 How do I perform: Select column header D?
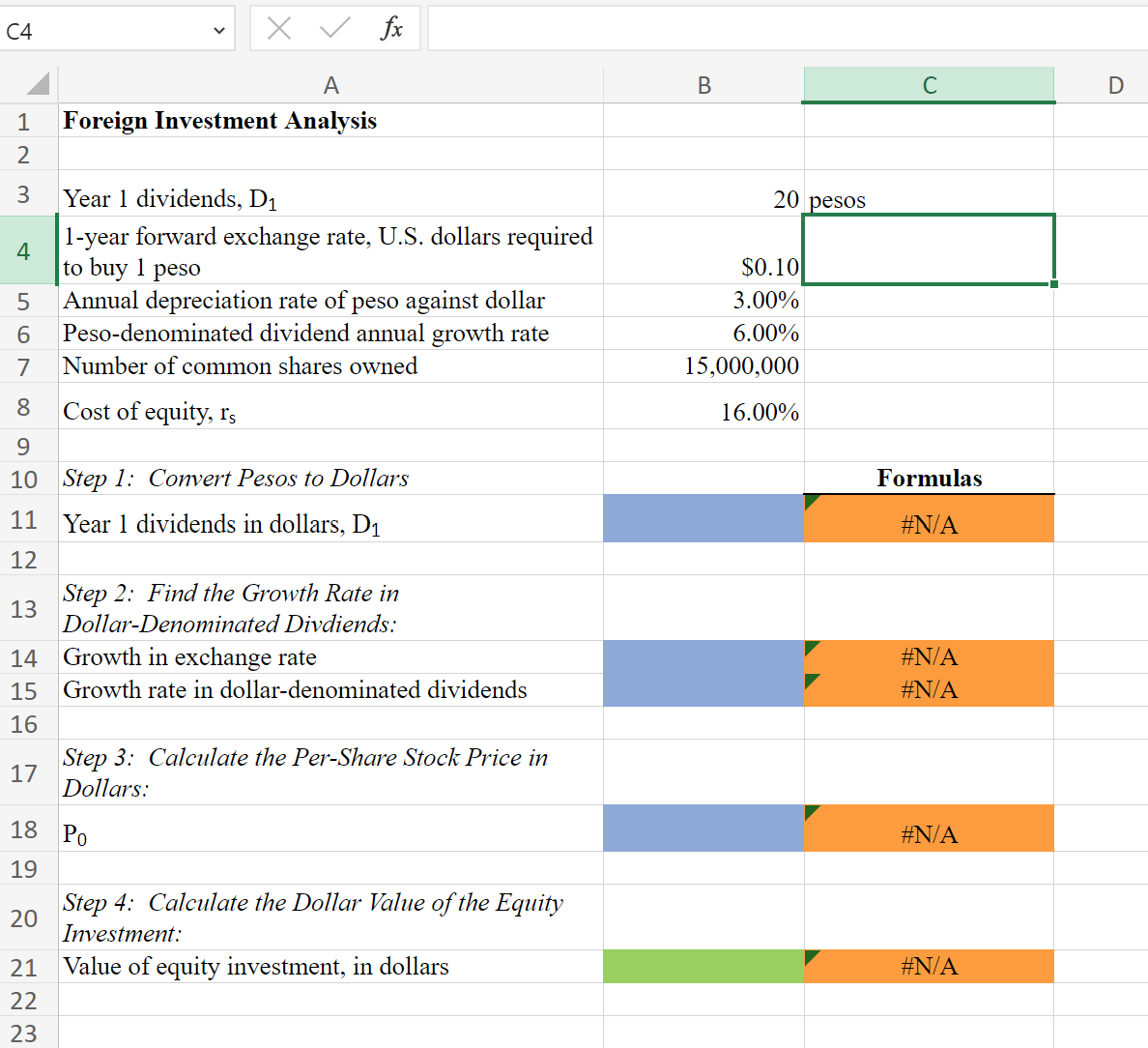(x=1116, y=85)
